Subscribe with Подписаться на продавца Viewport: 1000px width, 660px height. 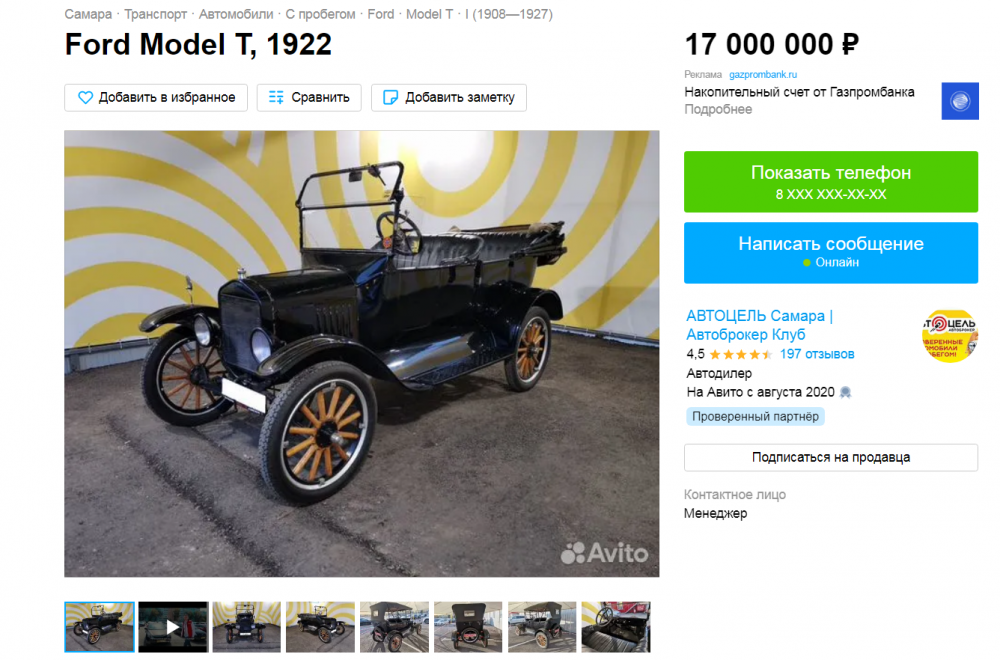[830, 457]
